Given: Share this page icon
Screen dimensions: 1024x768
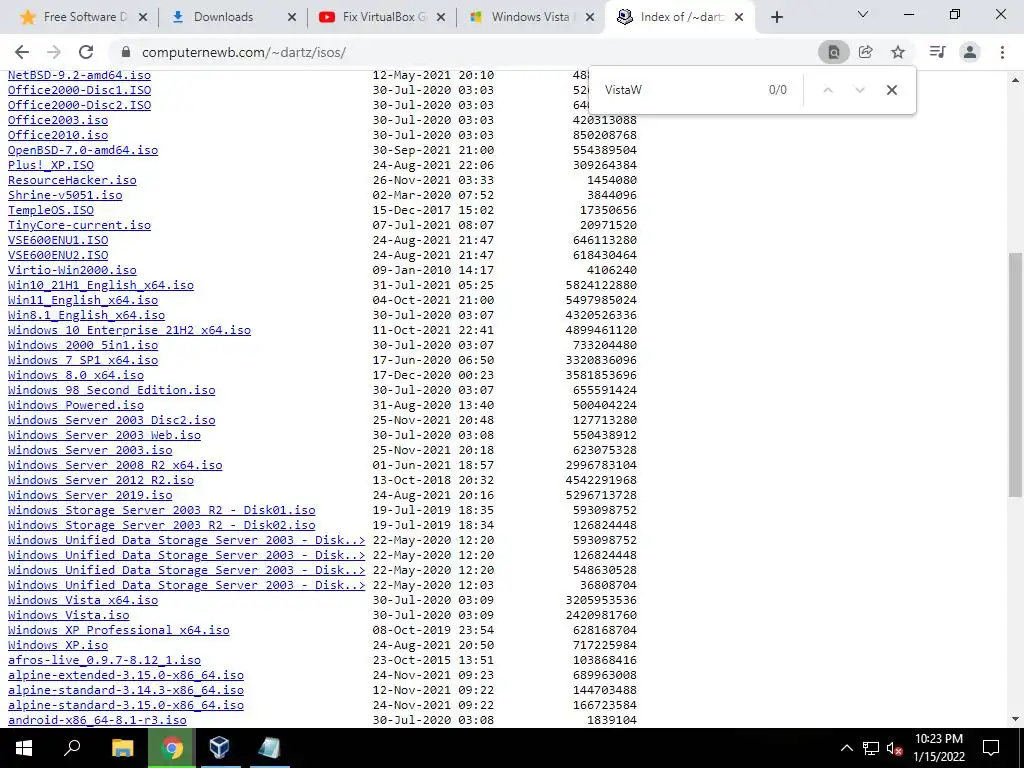Looking at the screenshot, I should tap(866, 52).
